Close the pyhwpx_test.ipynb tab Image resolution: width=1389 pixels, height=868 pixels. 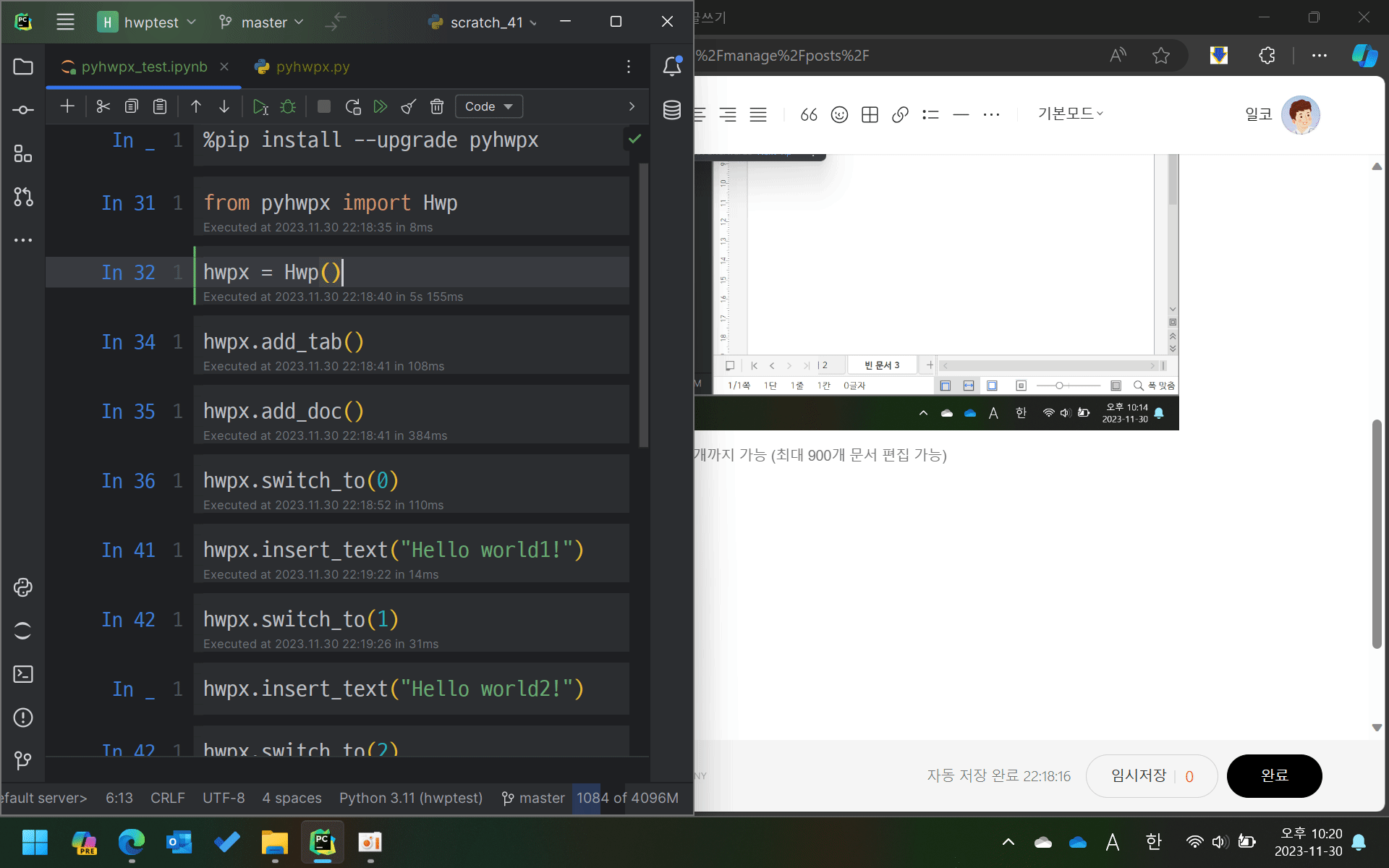[x=224, y=67]
